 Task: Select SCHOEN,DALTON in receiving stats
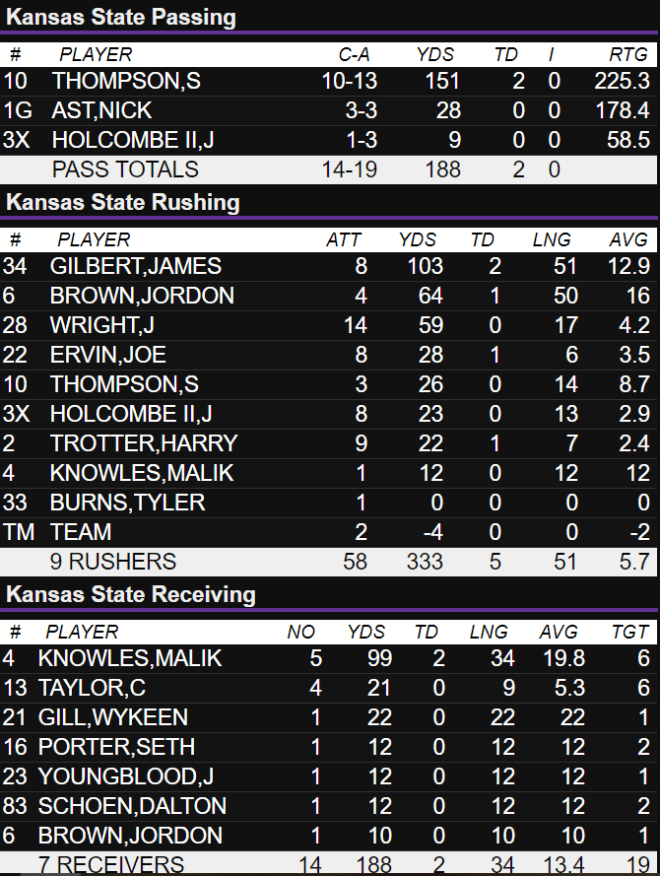point(132,806)
